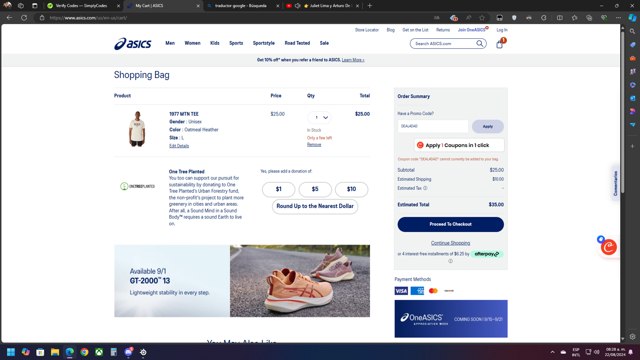
Task: Open sidebar settings gear at bottom right
Action: tap(633, 337)
